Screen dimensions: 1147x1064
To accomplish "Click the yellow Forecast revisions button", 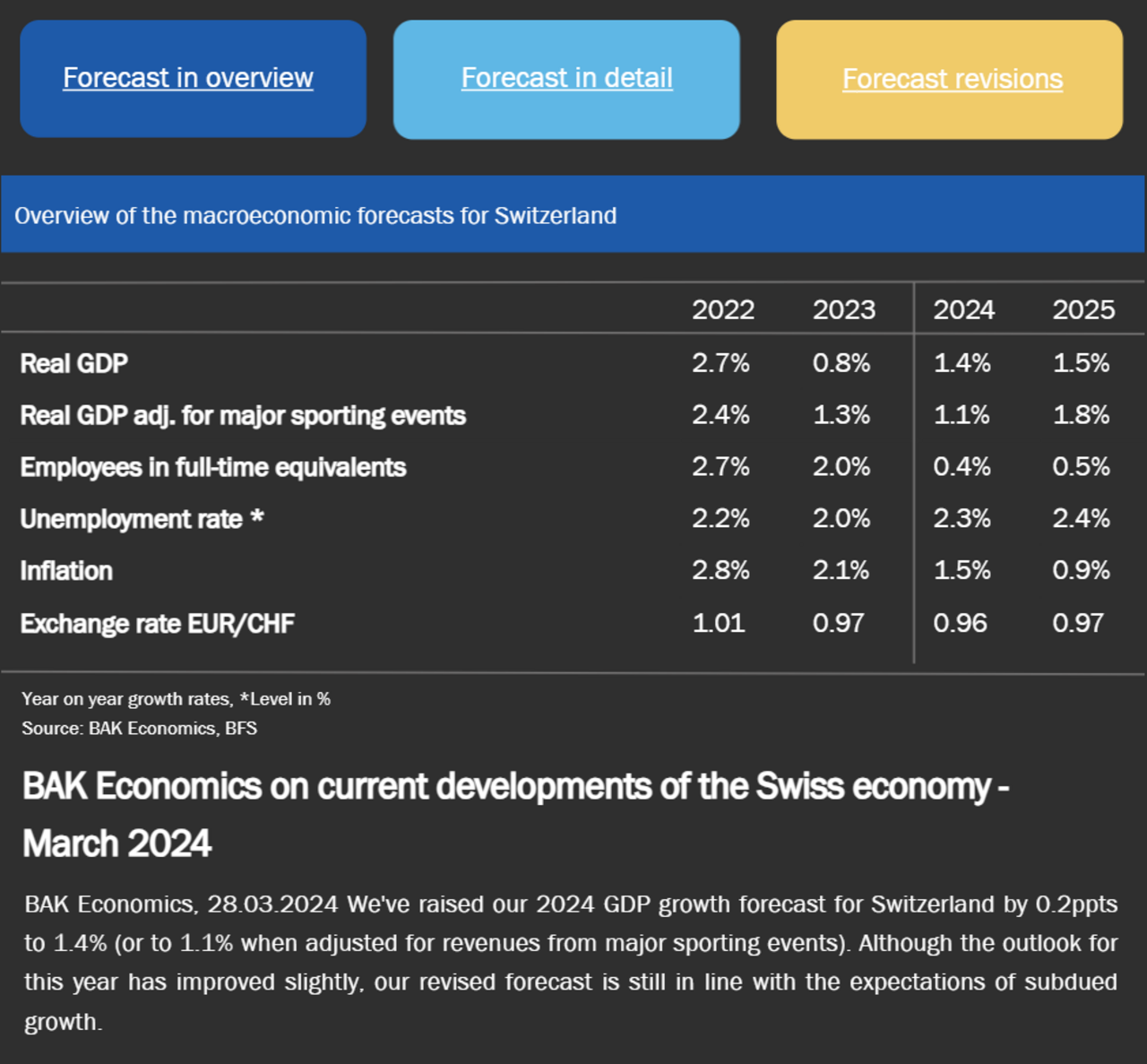I will [x=950, y=80].
